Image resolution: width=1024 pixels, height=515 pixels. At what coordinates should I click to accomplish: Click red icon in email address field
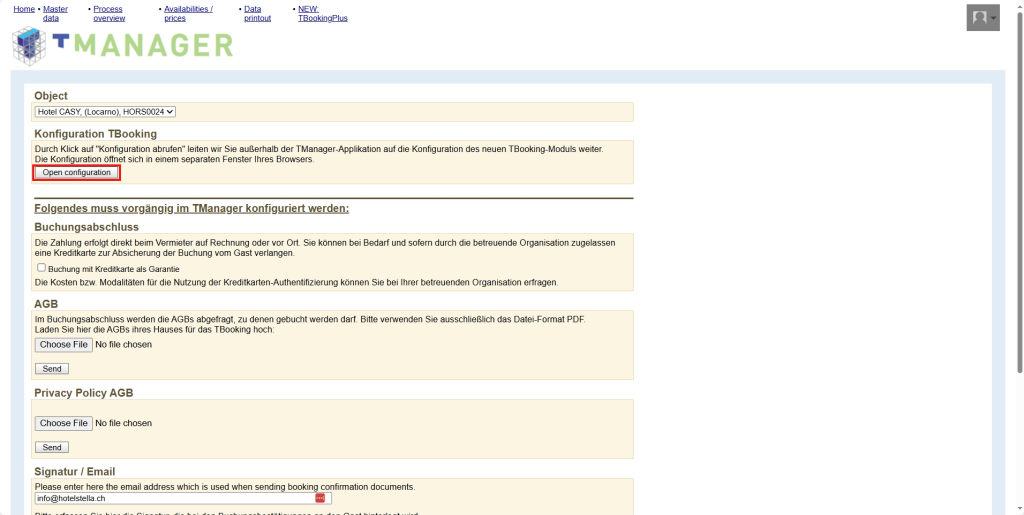point(320,498)
